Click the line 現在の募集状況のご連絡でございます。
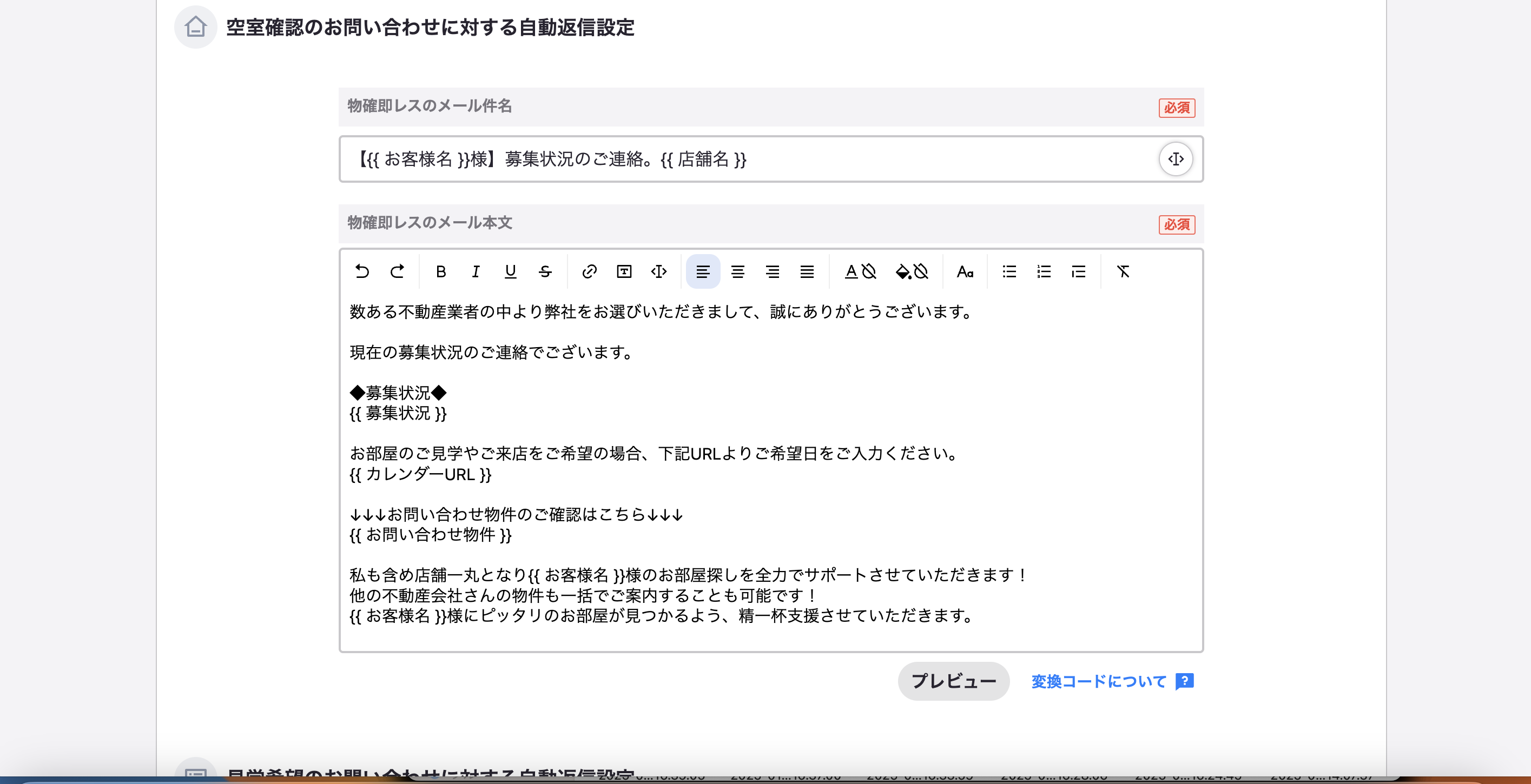This screenshot has height=784, width=1531. pyautogui.click(x=493, y=352)
